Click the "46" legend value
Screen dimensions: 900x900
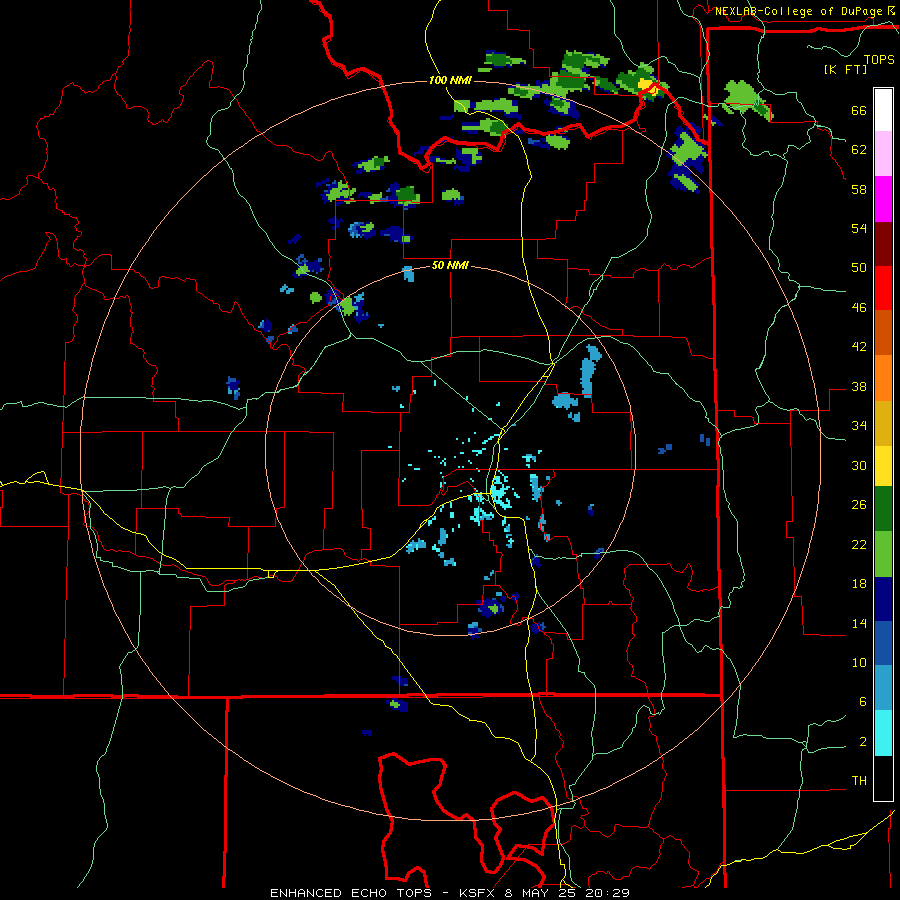coord(859,307)
